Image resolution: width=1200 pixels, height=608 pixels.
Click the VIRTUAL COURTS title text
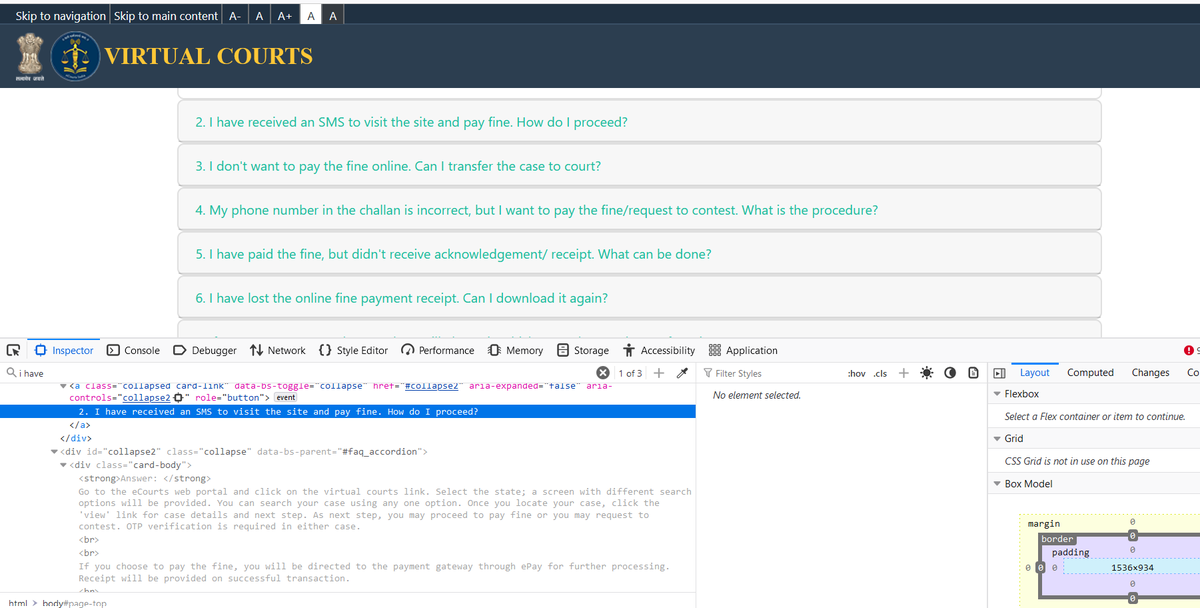[x=210, y=56]
